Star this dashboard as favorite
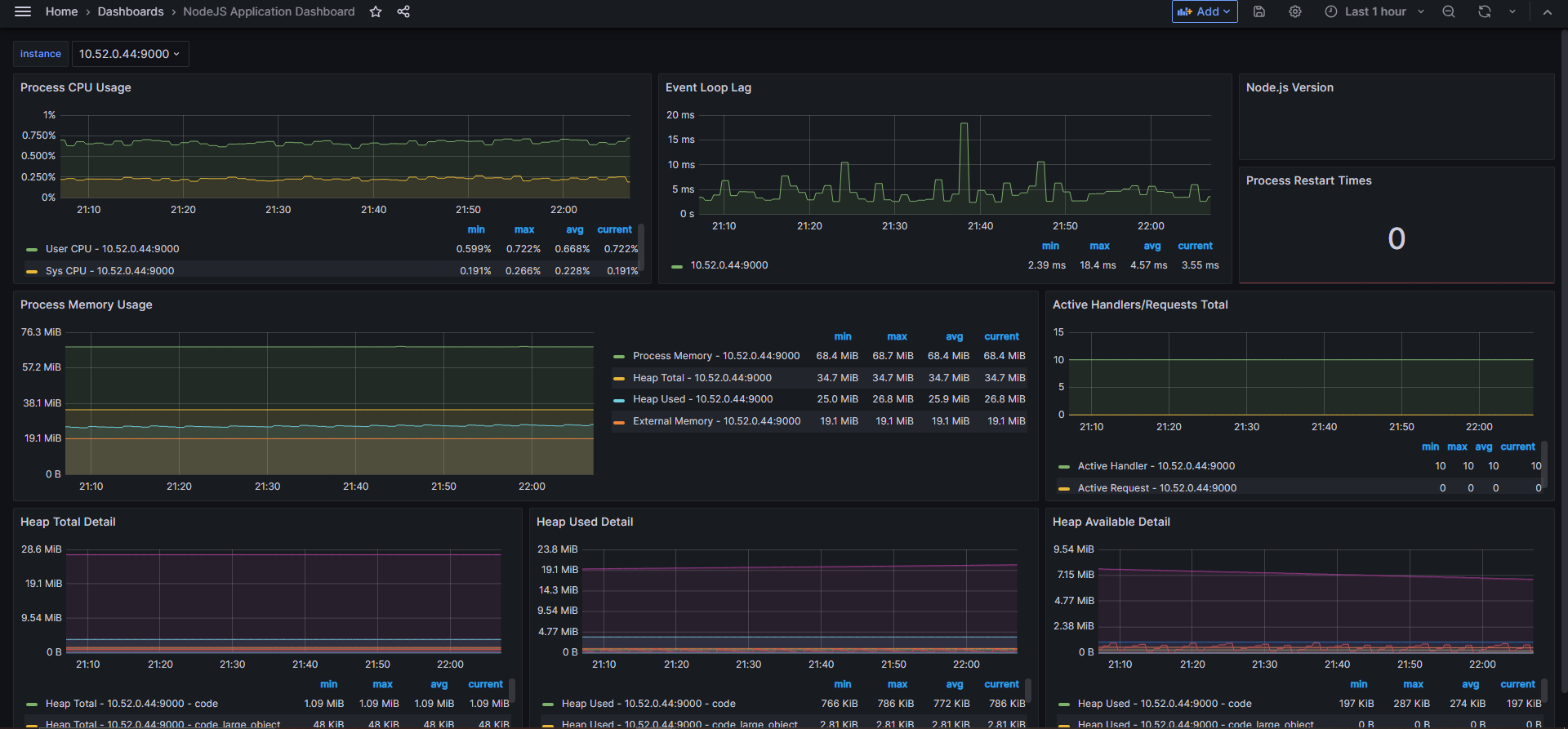The width and height of the screenshot is (1568, 729). tap(376, 11)
